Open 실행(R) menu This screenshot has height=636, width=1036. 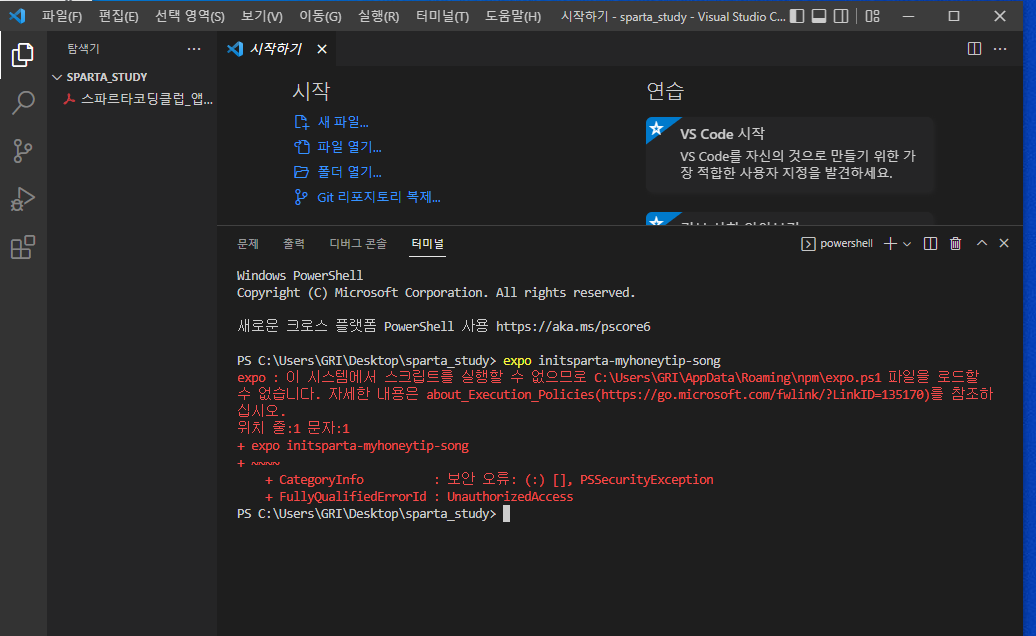click(379, 17)
